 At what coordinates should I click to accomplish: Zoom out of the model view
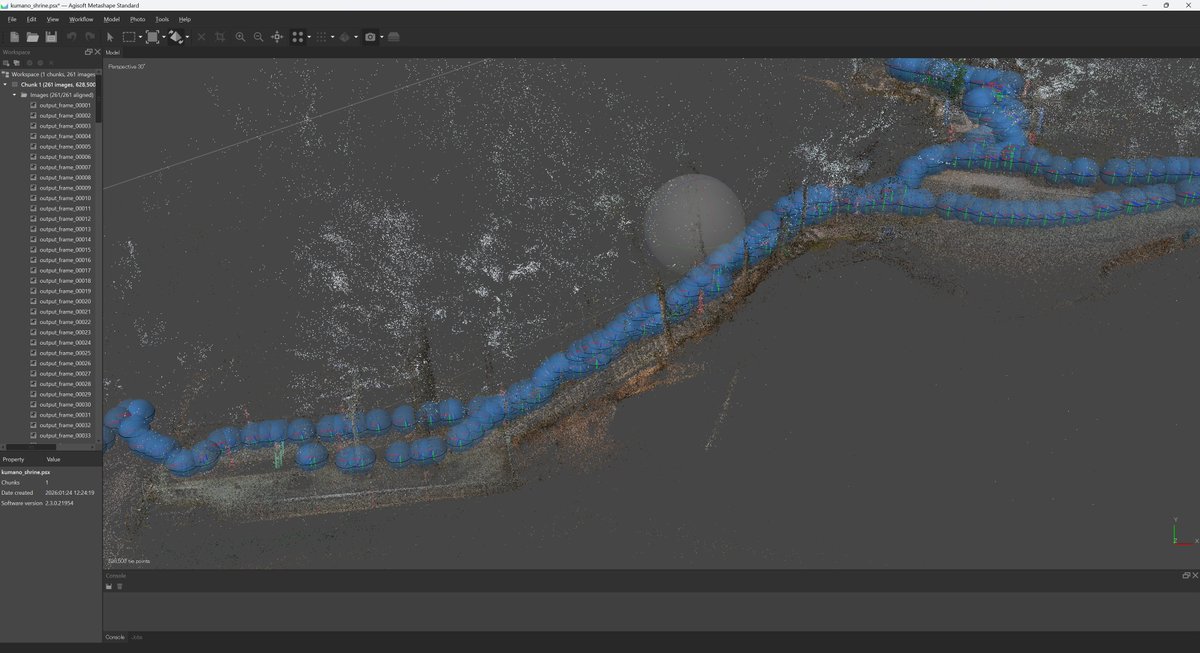[x=258, y=37]
